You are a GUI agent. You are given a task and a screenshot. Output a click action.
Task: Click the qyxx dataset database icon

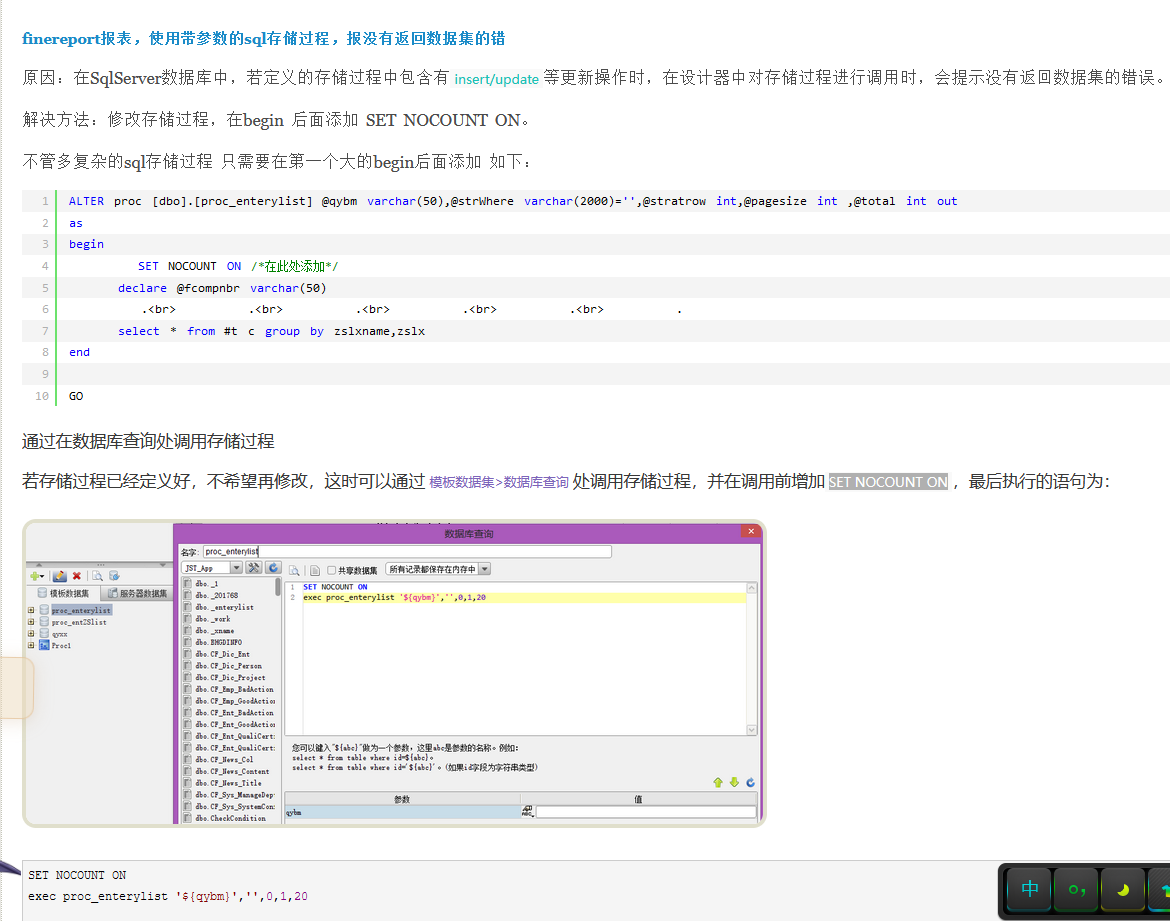[45, 634]
